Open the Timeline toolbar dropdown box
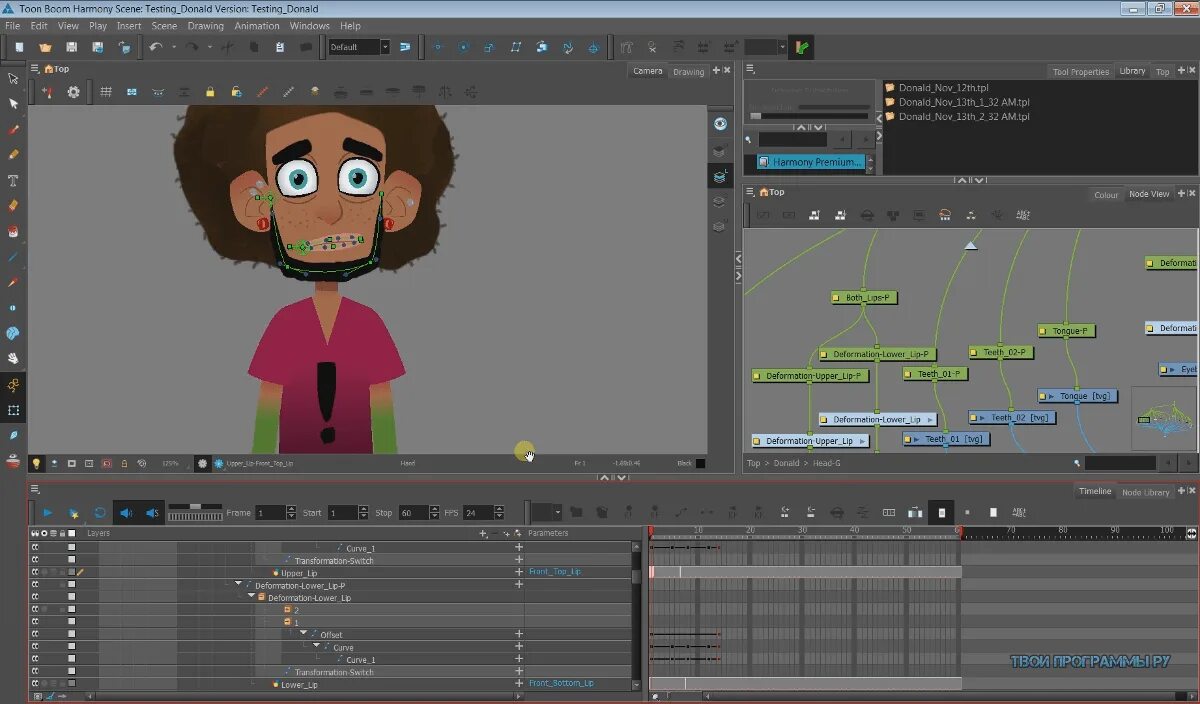The image size is (1200, 704). pos(546,512)
